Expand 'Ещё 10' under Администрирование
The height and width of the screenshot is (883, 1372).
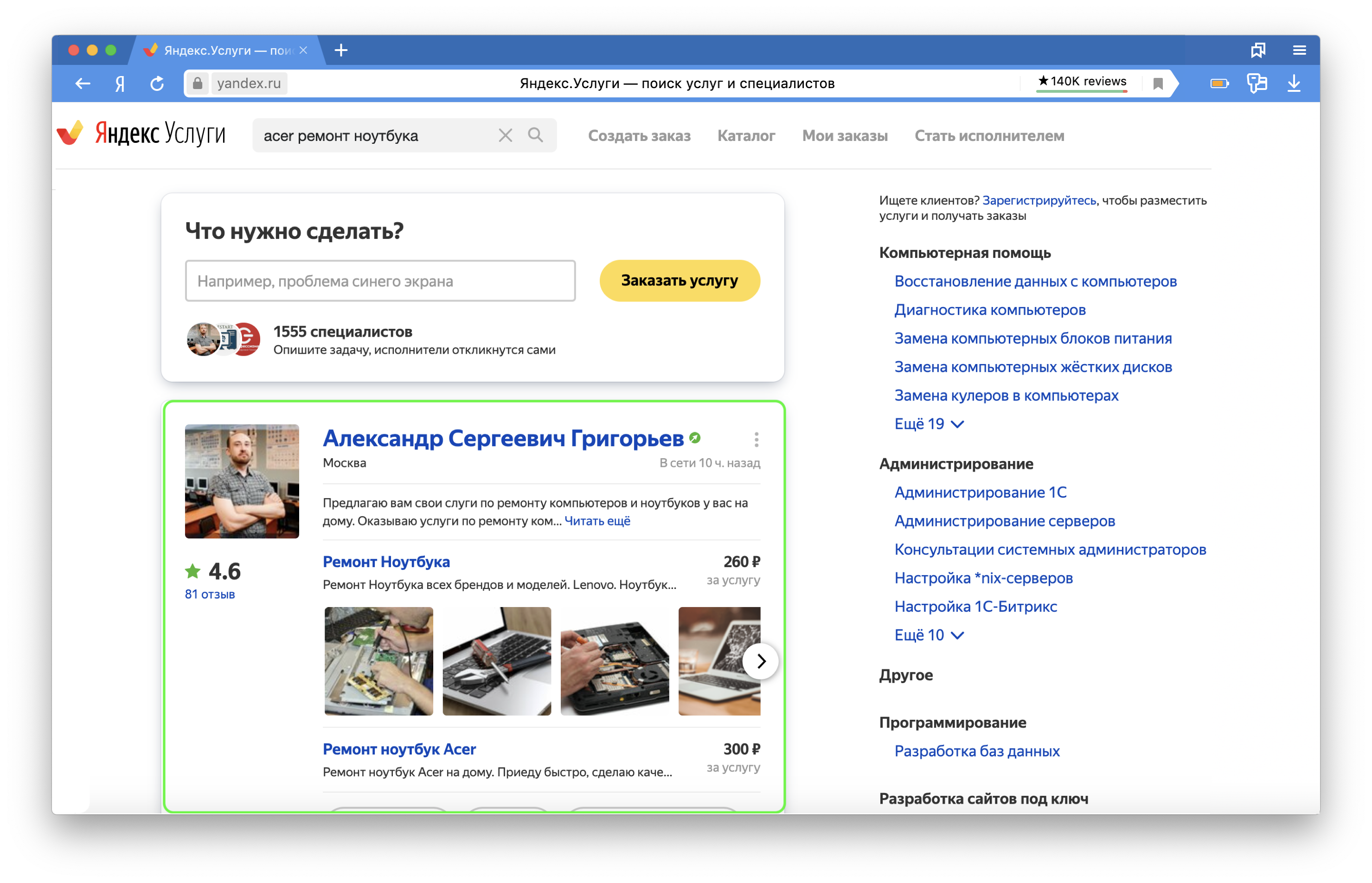coord(928,635)
